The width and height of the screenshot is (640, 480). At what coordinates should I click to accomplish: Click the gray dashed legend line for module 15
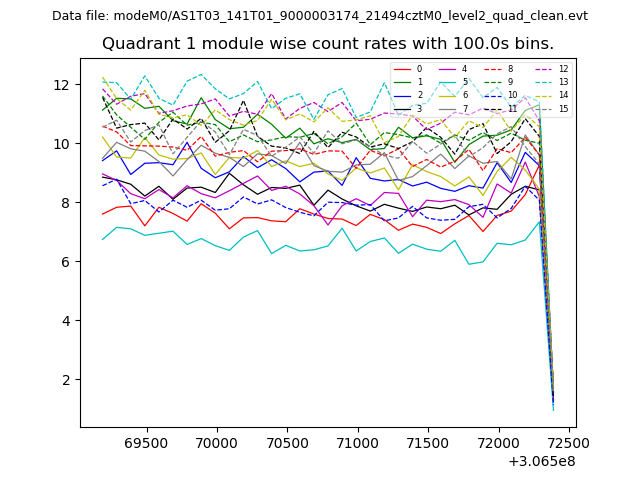click(543, 108)
